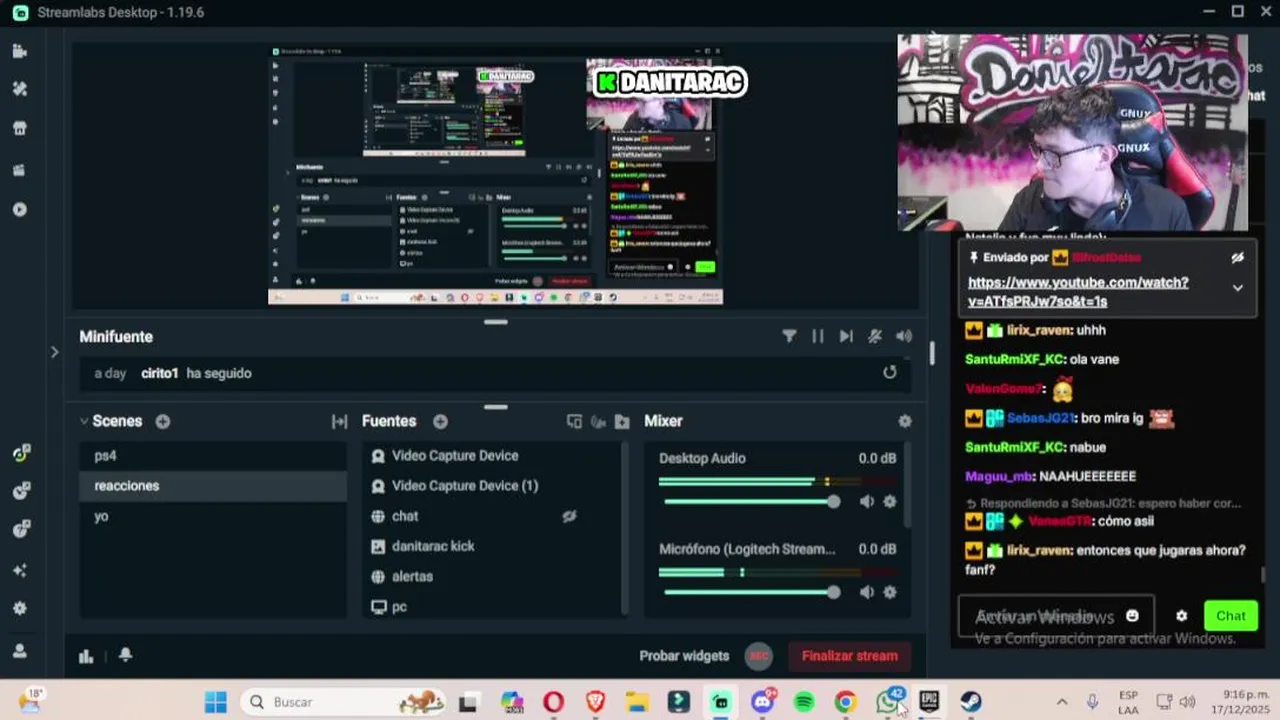Open Mixer advanced settings gear
Image resolution: width=1280 pixels, height=720 pixels.
[905, 421]
